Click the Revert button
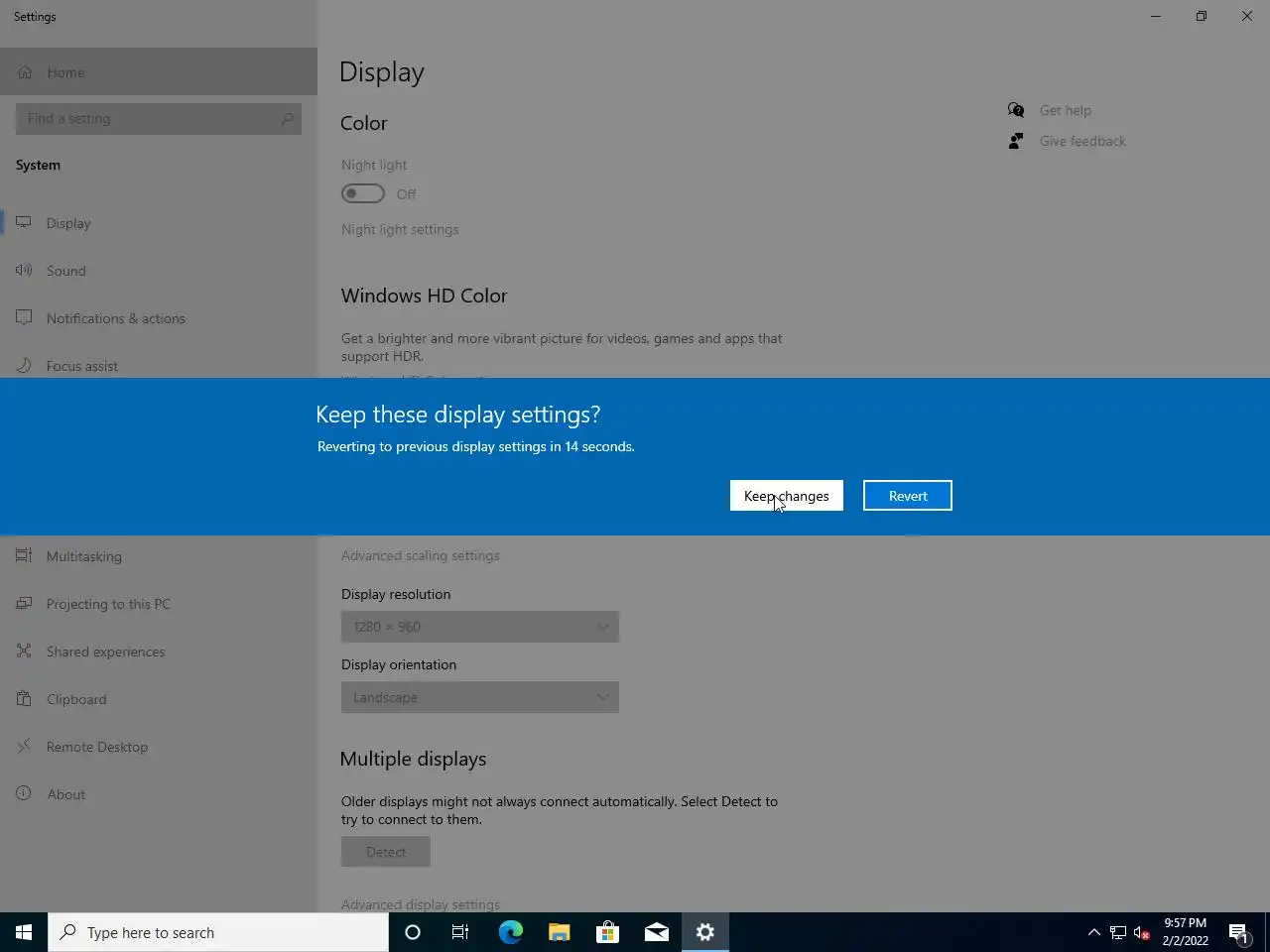Viewport: 1270px width, 952px height. pyautogui.click(x=908, y=496)
